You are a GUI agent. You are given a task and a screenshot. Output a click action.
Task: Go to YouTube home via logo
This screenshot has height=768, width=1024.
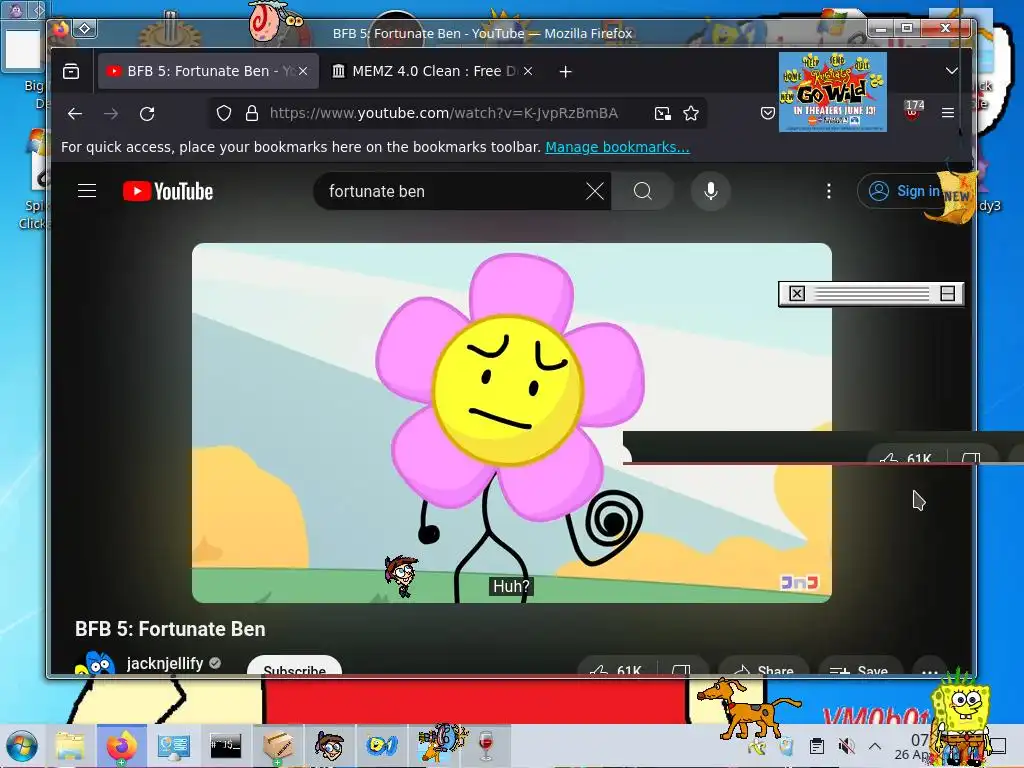tap(168, 191)
